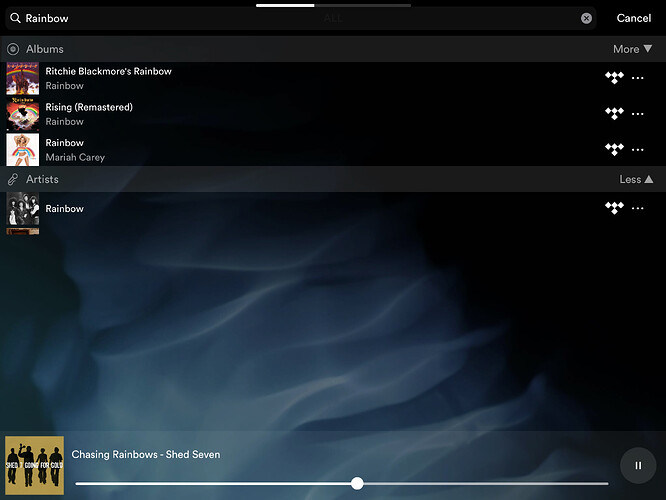
Task: Expand Albums results with More
Action: (x=632, y=49)
